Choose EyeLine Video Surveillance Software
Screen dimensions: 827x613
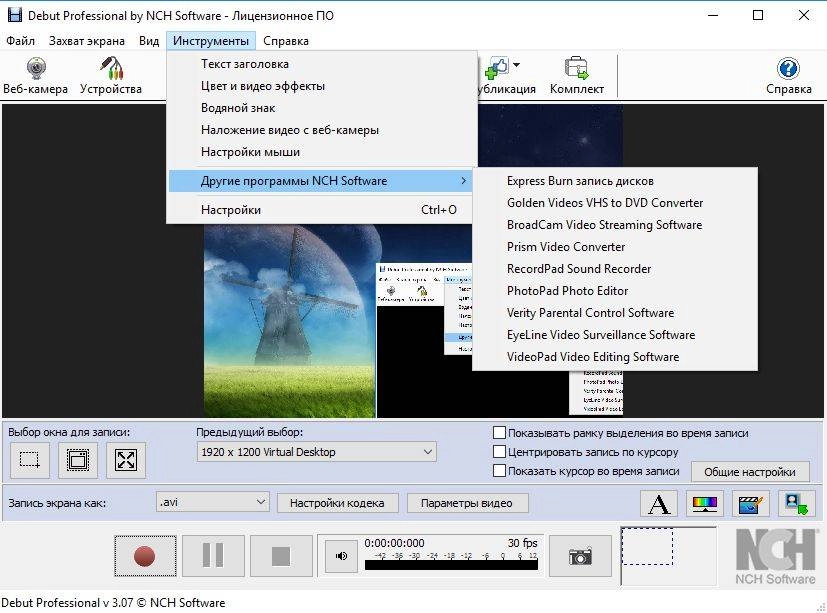pyautogui.click(x=615, y=335)
